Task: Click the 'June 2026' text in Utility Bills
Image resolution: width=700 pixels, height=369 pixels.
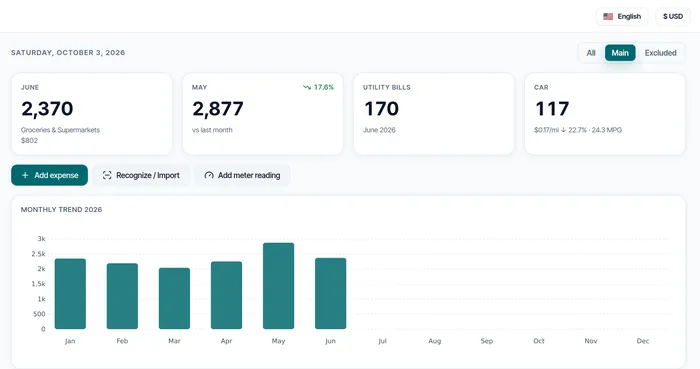Action: [379, 130]
